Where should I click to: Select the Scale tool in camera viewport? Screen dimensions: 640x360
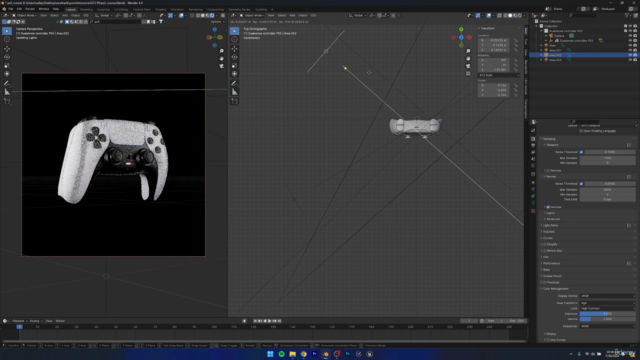click(7, 66)
